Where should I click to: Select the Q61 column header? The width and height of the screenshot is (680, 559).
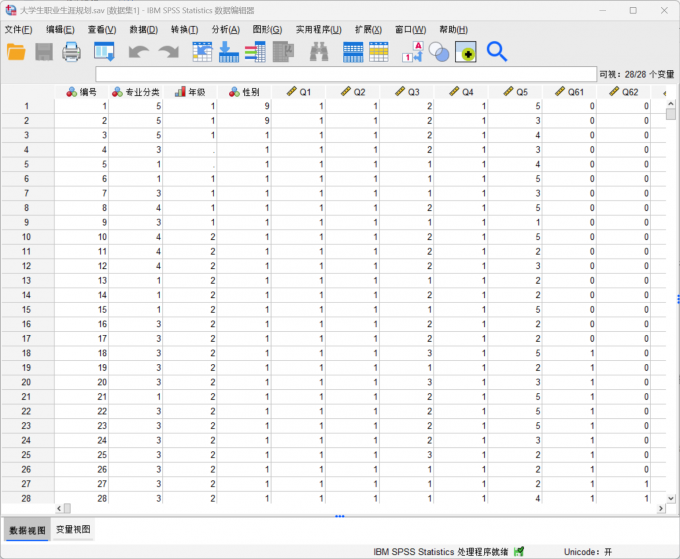(x=569, y=92)
